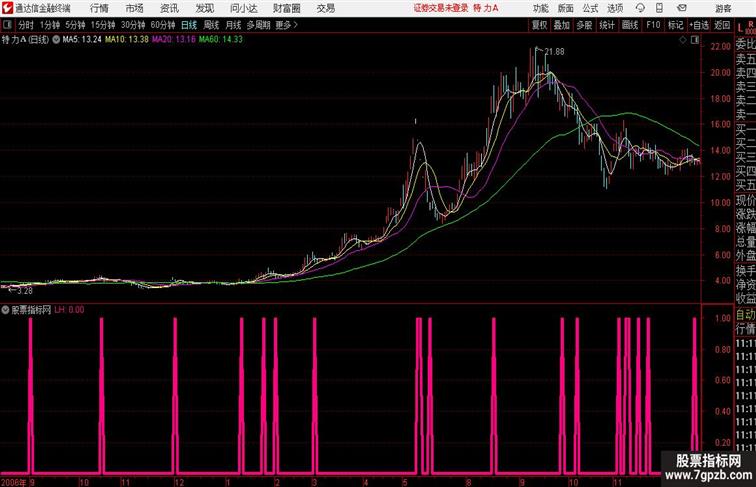The height and width of the screenshot is (487, 756).
Task: Open the MA indicator settings circle beside 特力A
Action: tap(56, 40)
